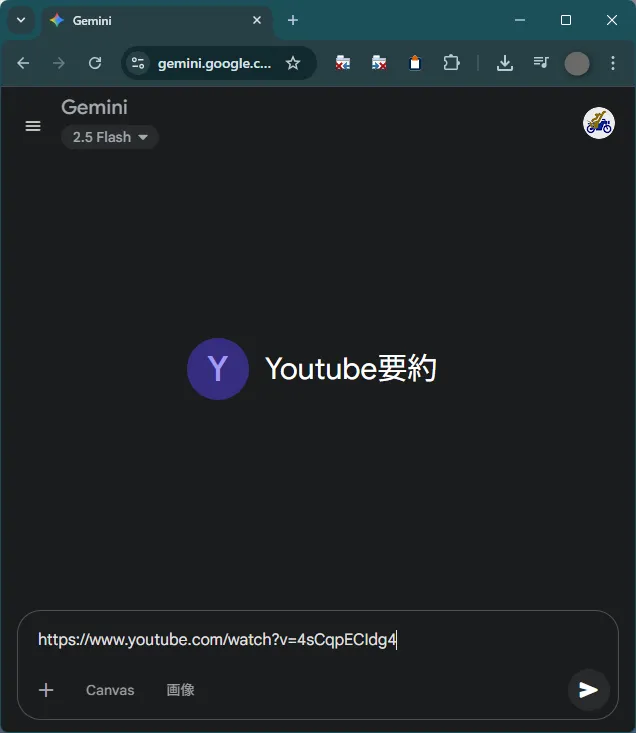Go forward to next page
The width and height of the screenshot is (636, 733).
(59, 63)
